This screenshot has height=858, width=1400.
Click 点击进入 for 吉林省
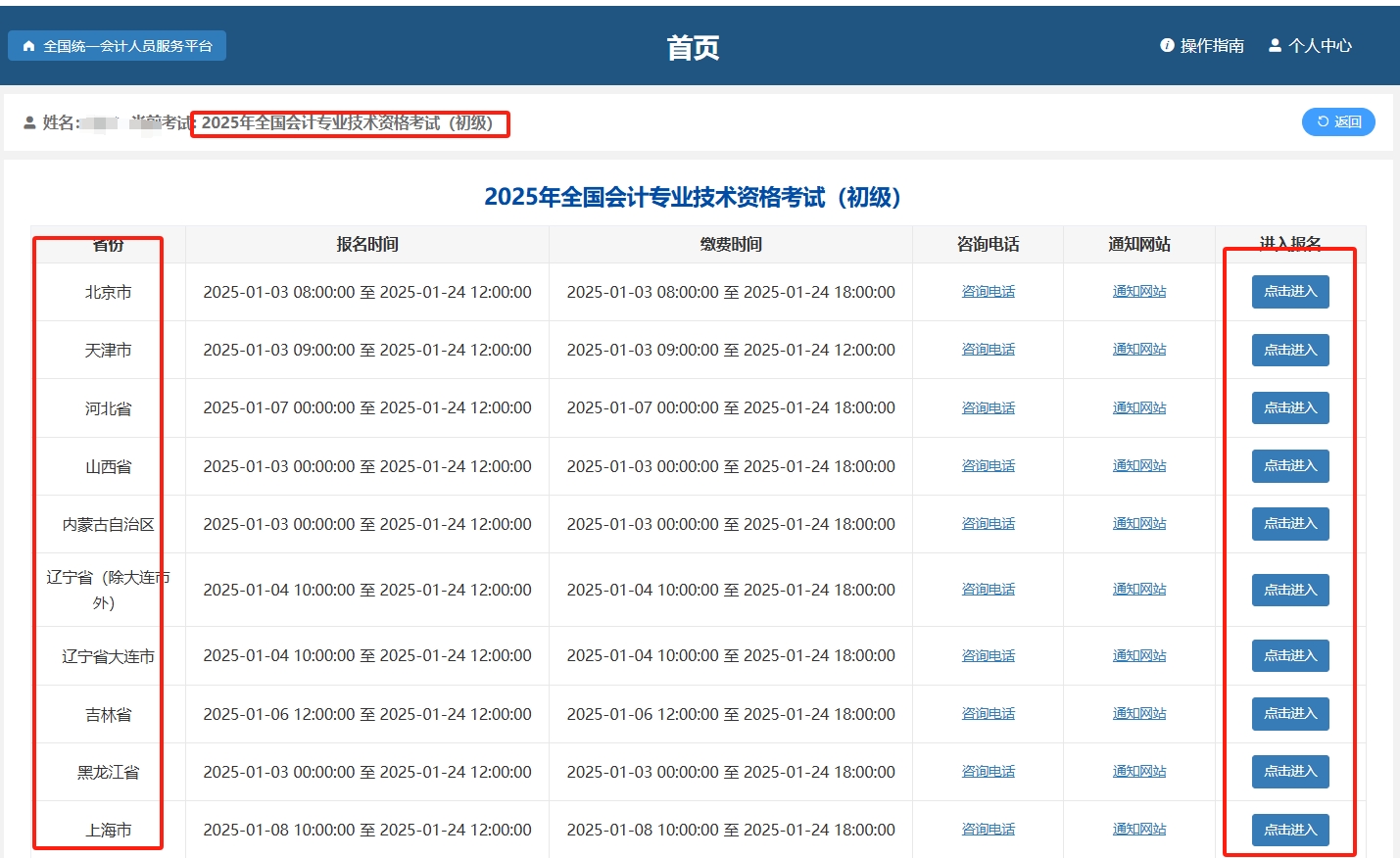click(x=1290, y=713)
